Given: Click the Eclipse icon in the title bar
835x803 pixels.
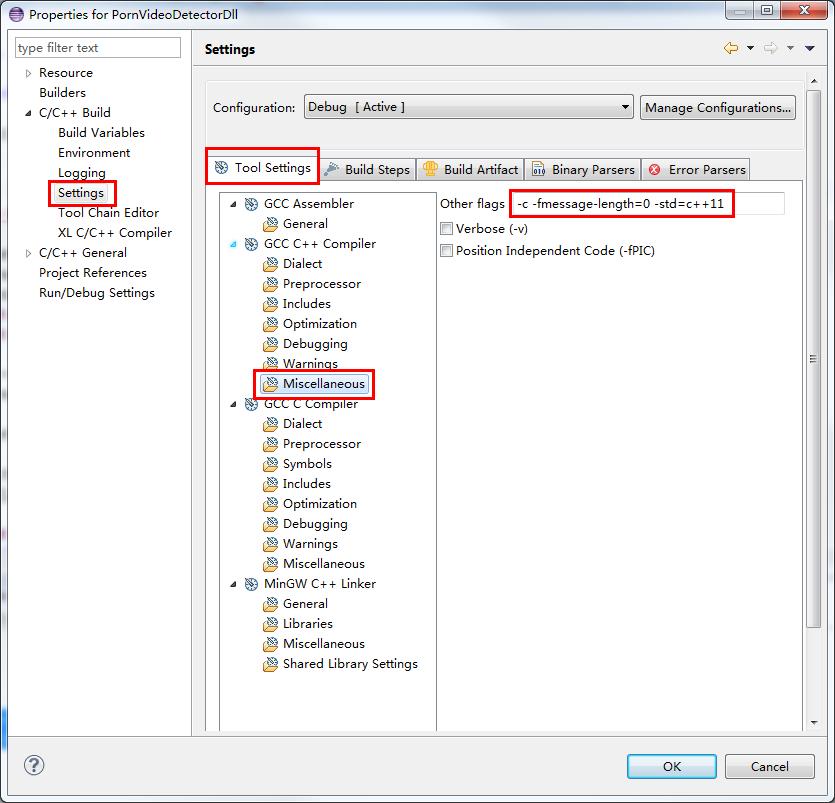Looking at the screenshot, I should click(17, 14).
